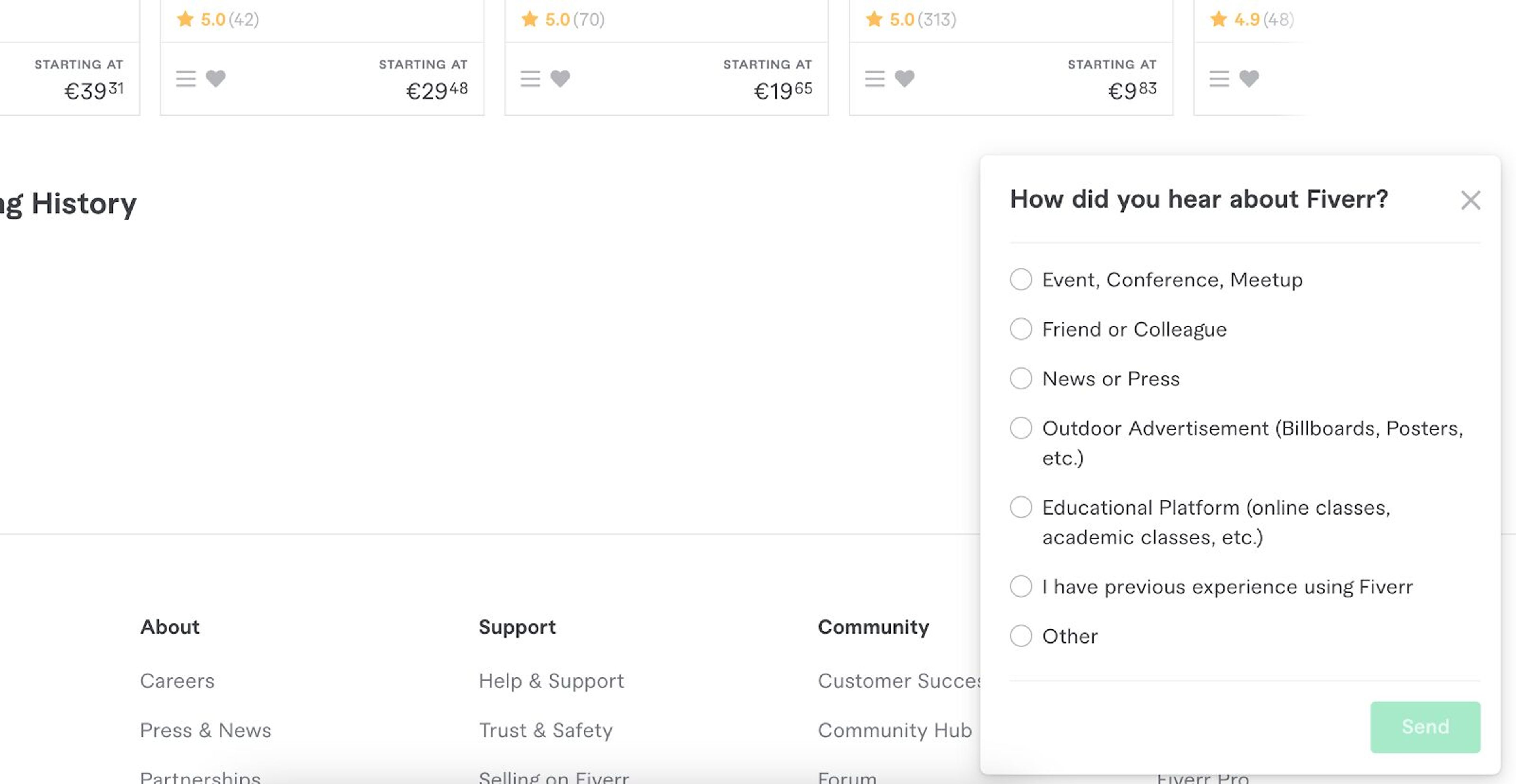
Task: Choose the 'Educational Platform' radio option
Action: tap(1021, 507)
